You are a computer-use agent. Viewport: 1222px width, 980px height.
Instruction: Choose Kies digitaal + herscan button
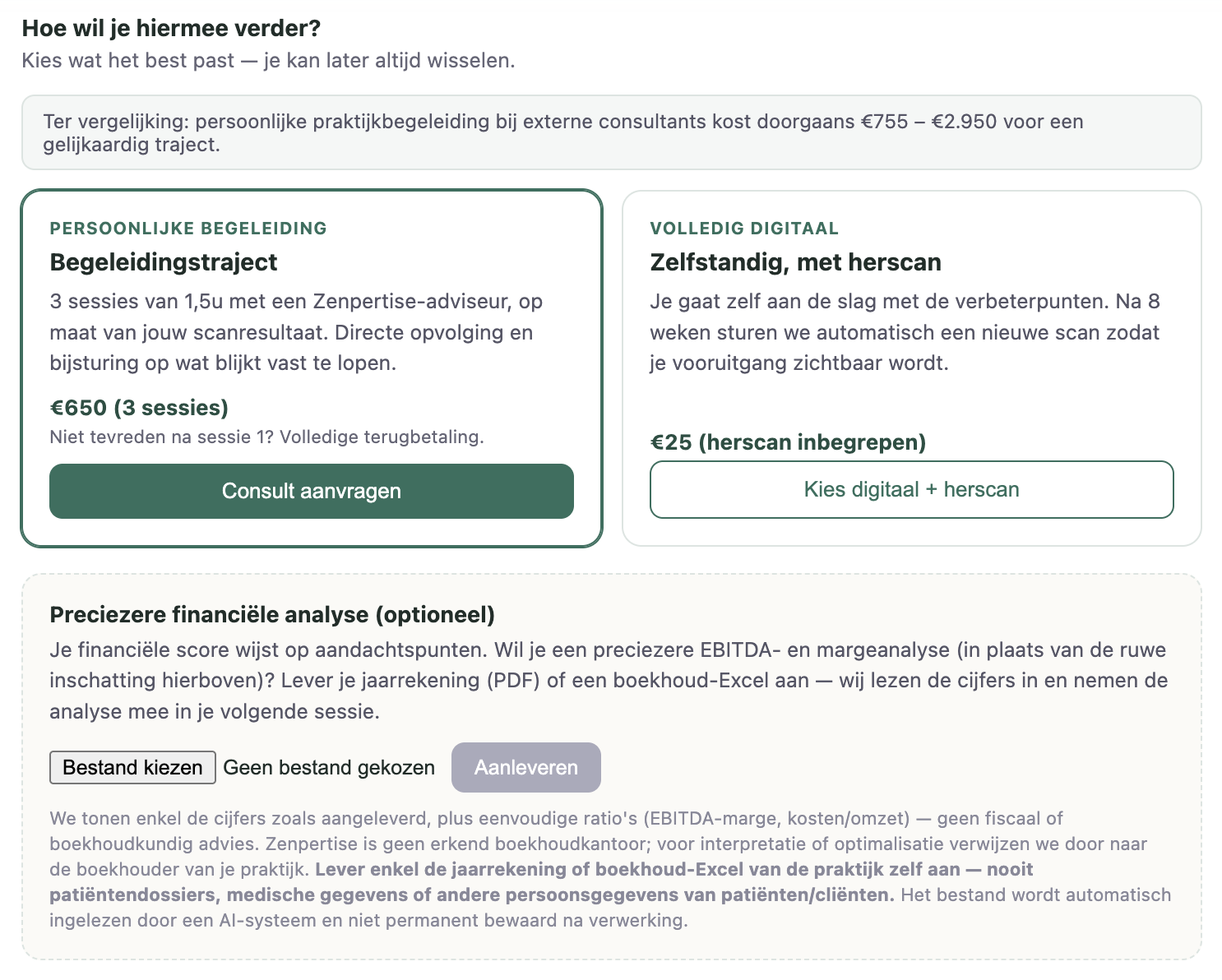click(911, 489)
